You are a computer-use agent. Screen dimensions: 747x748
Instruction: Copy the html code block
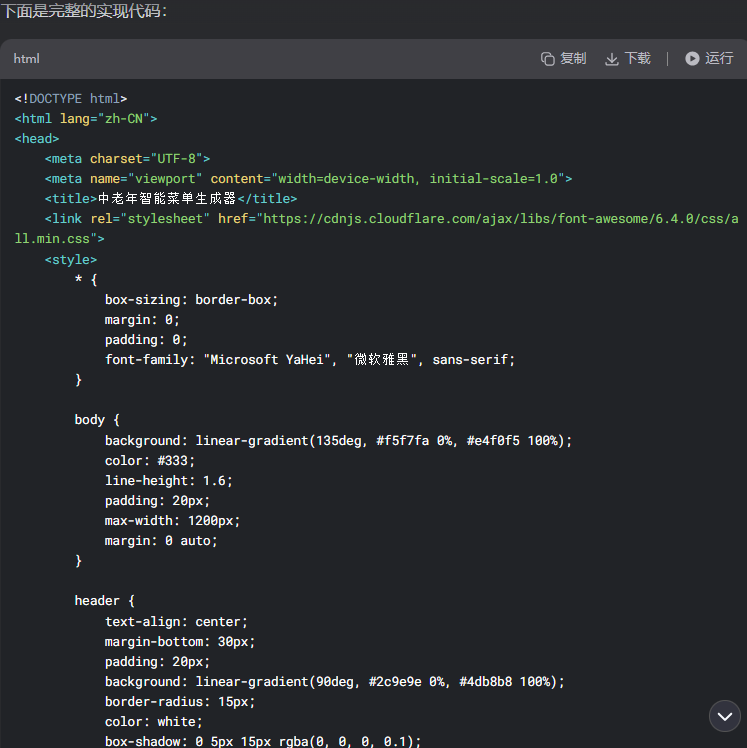point(563,59)
